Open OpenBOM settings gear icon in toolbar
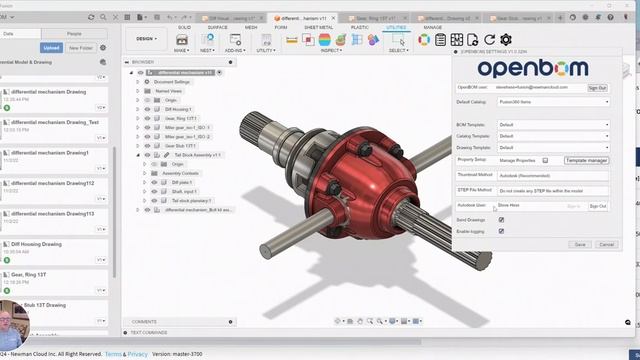Image resolution: width=640 pixels, height=360 pixels. coord(506,40)
